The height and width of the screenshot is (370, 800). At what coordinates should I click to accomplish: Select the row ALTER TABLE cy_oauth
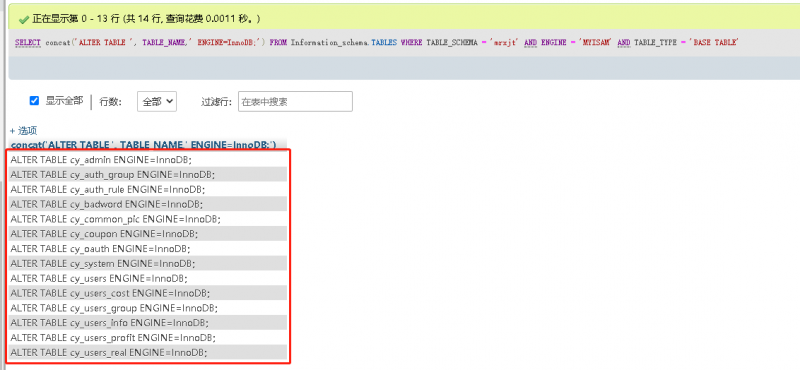point(148,249)
